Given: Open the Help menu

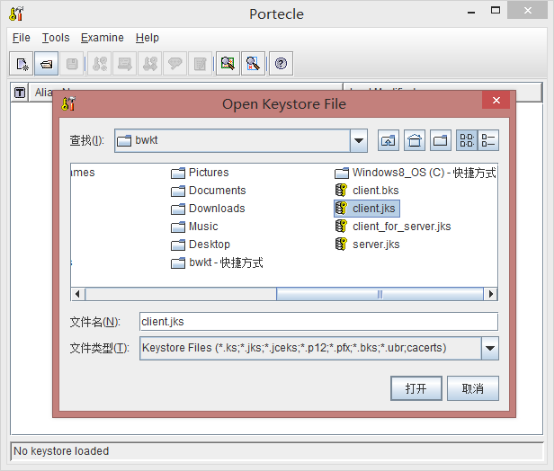Looking at the screenshot, I should coord(147,37).
